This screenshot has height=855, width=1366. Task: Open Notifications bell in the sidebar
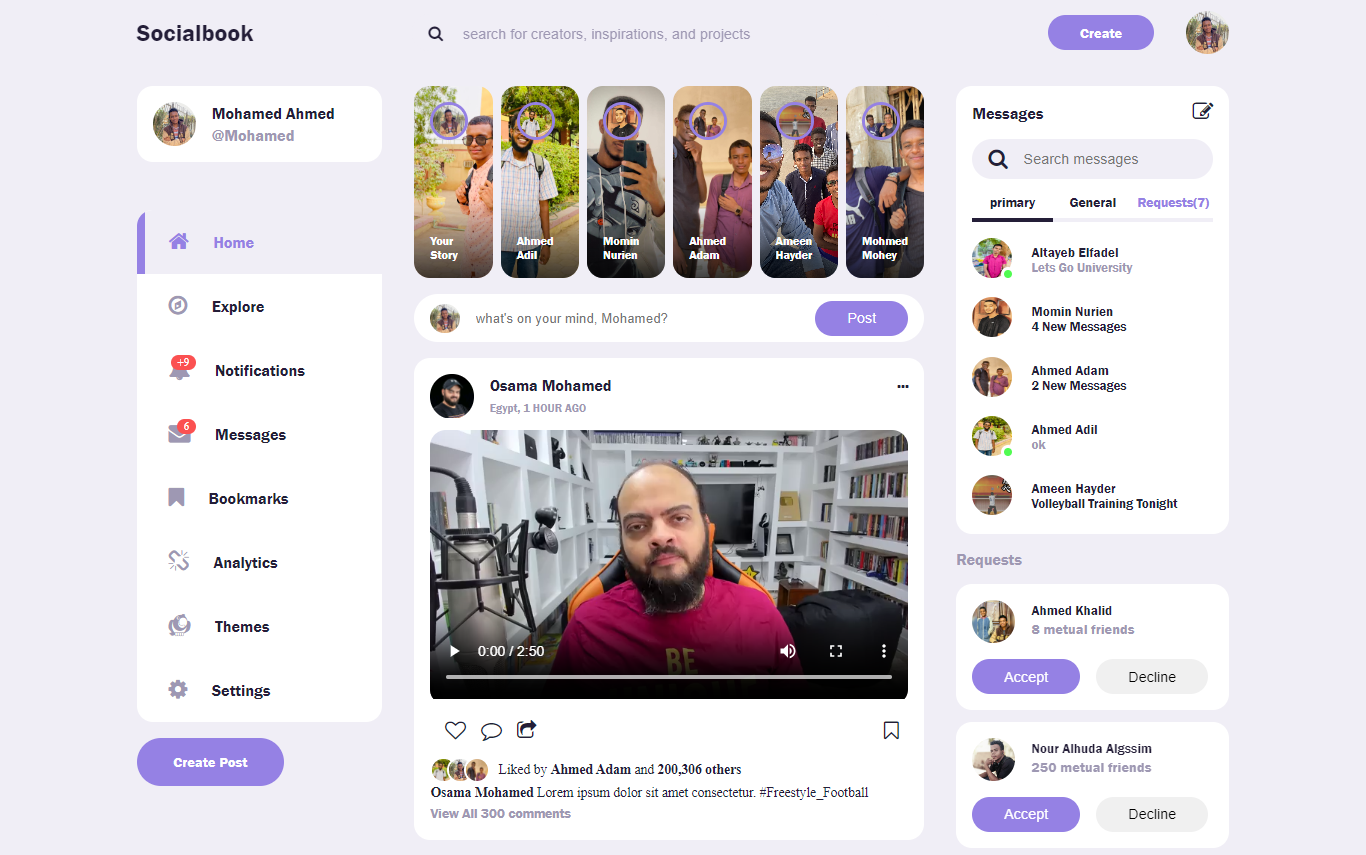[180, 370]
